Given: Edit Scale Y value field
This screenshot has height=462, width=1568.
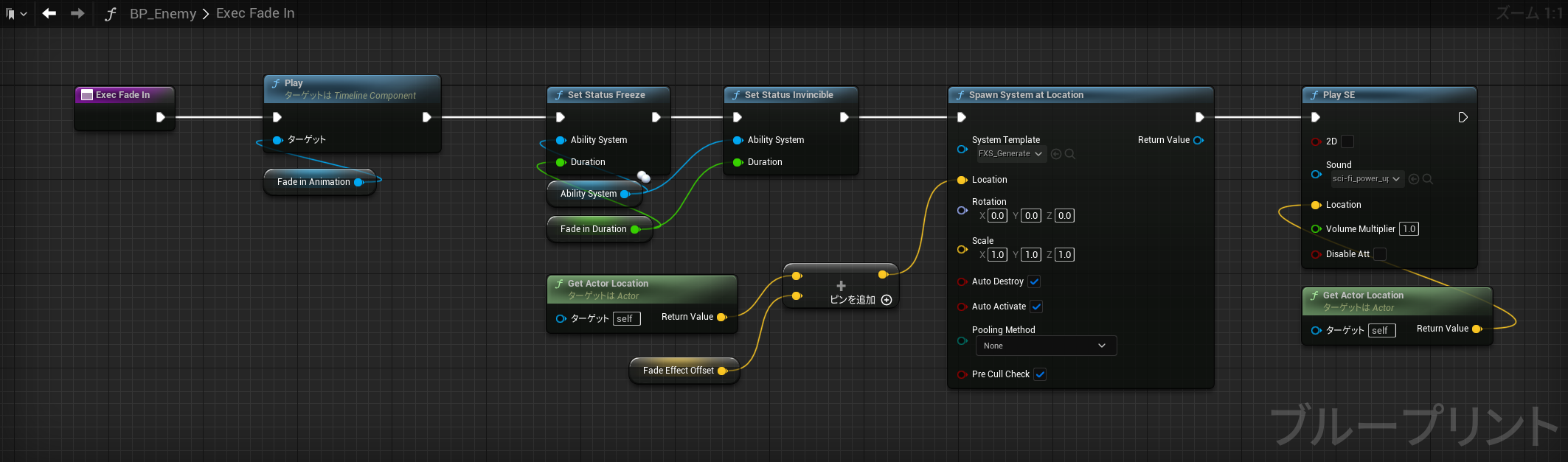Looking at the screenshot, I should click(x=1031, y=255).
